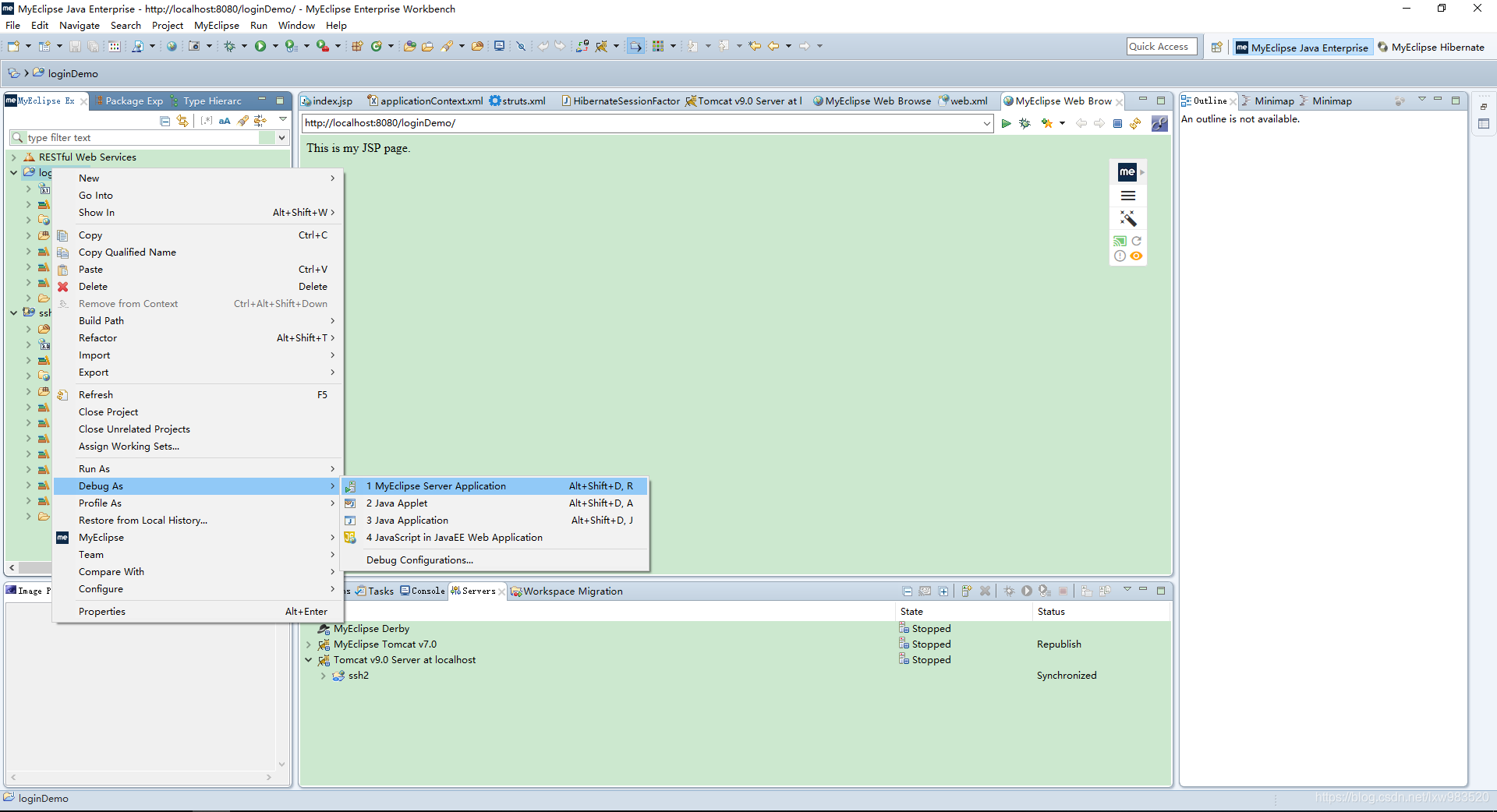Toggle the orange eye visibility icon
Screen dimensions: 1497x812
[x=1136, y=256]
